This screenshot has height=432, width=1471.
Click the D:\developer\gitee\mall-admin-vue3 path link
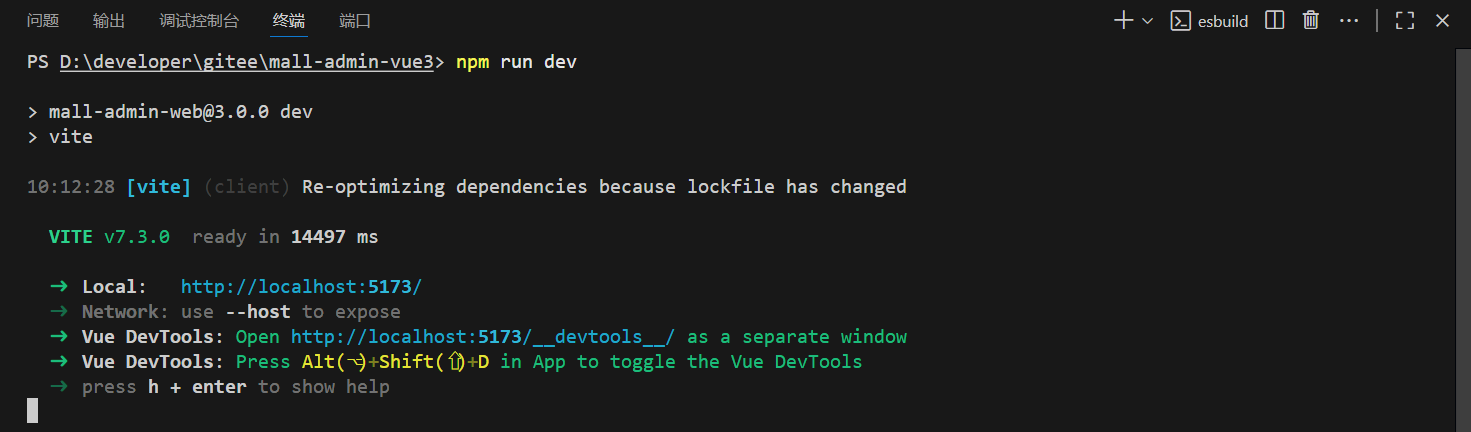(246, 62)
